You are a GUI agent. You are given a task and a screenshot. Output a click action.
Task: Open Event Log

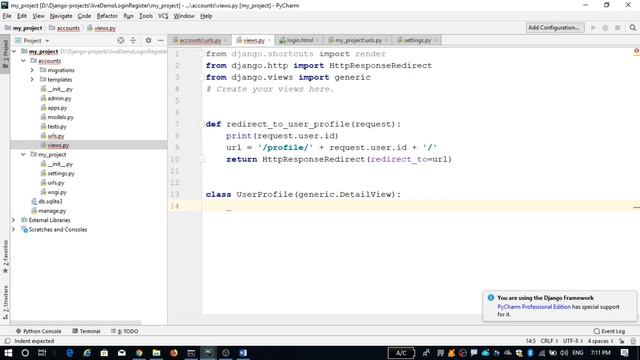[609, 331]
